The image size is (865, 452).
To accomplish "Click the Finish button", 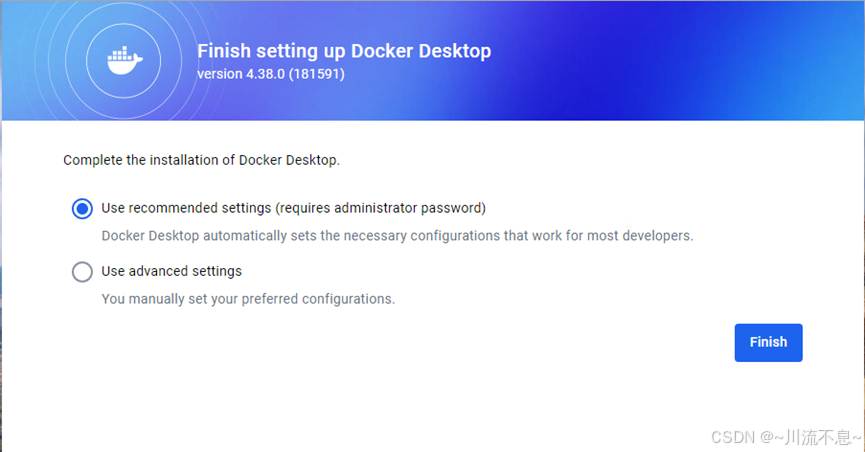I will 768,343.
